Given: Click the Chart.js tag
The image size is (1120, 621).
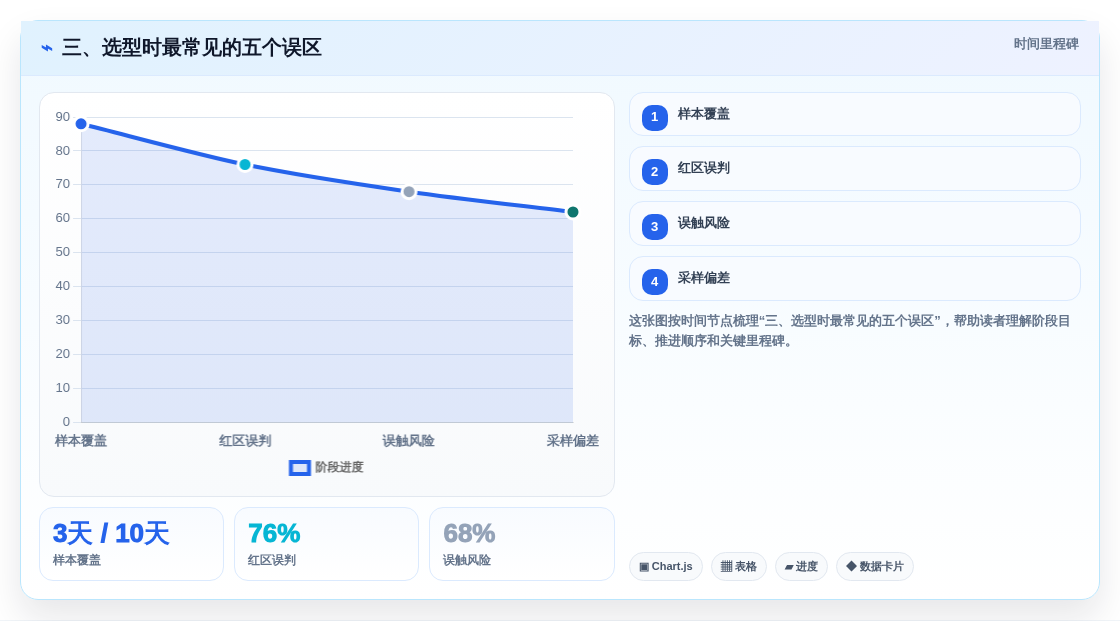Looking at the screenshot, I should coord(666,567).
